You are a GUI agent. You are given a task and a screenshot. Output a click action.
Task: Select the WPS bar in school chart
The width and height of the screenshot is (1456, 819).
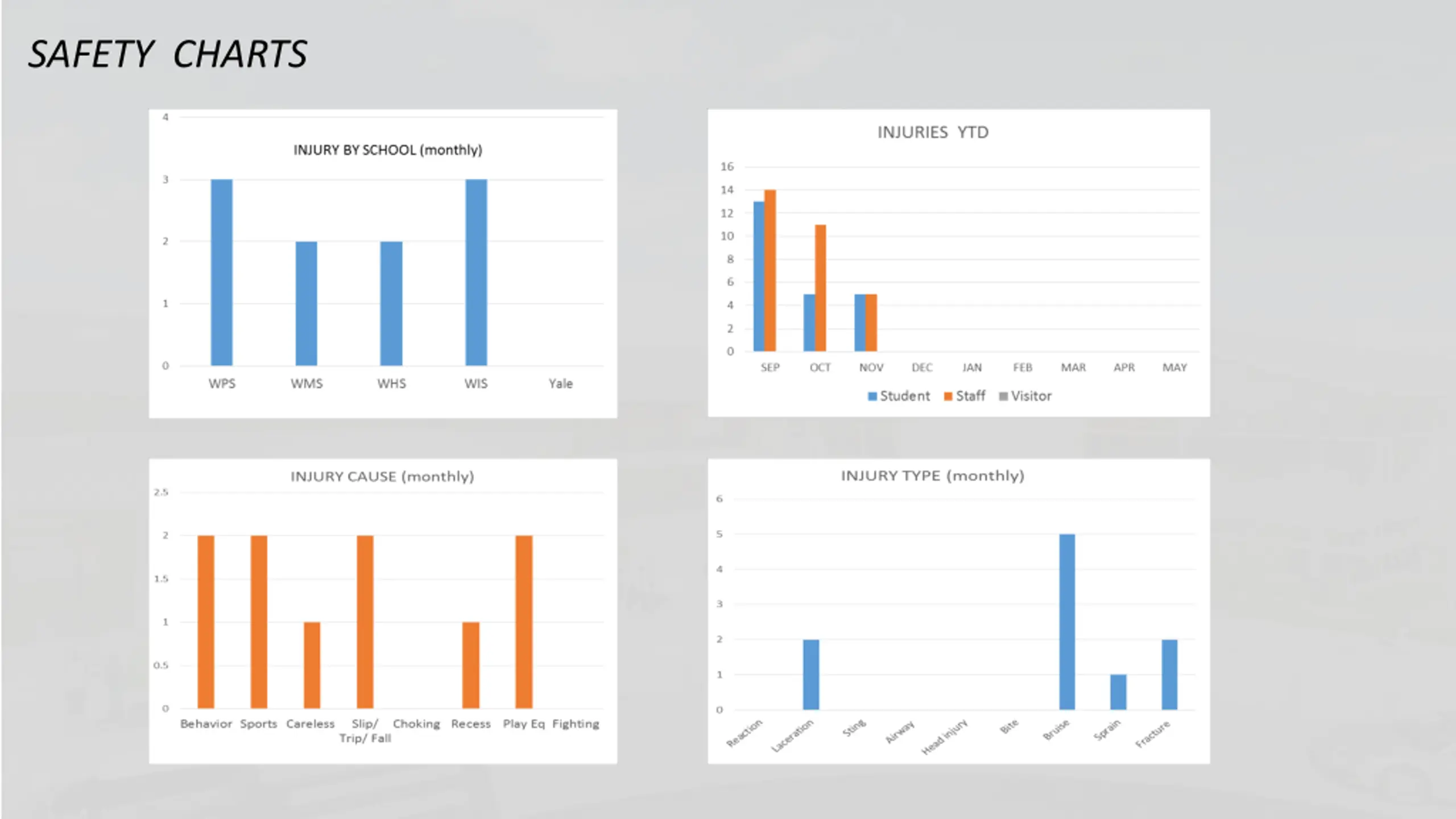coord(222,272)
